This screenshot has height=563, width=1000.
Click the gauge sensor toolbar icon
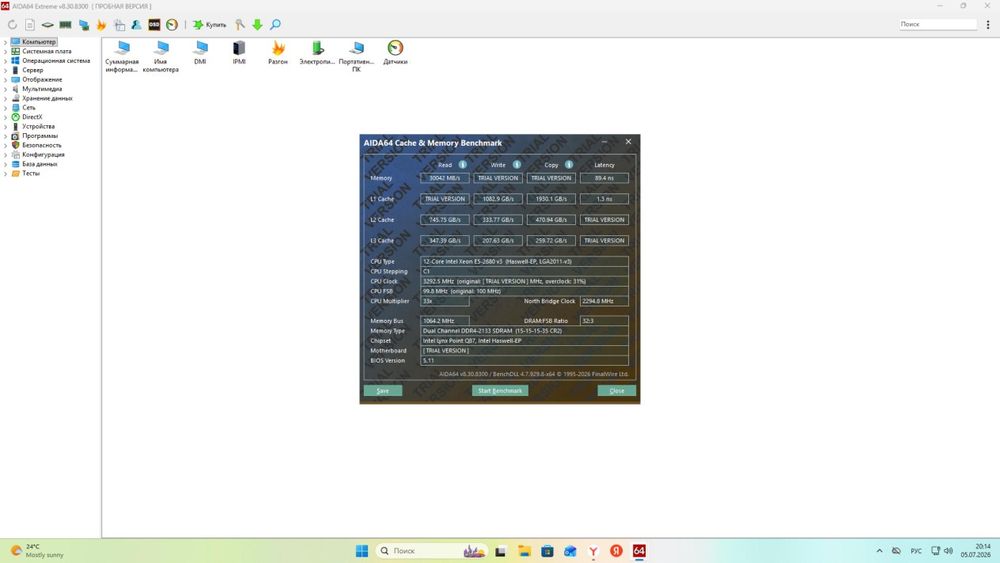[x=172, y=25]
